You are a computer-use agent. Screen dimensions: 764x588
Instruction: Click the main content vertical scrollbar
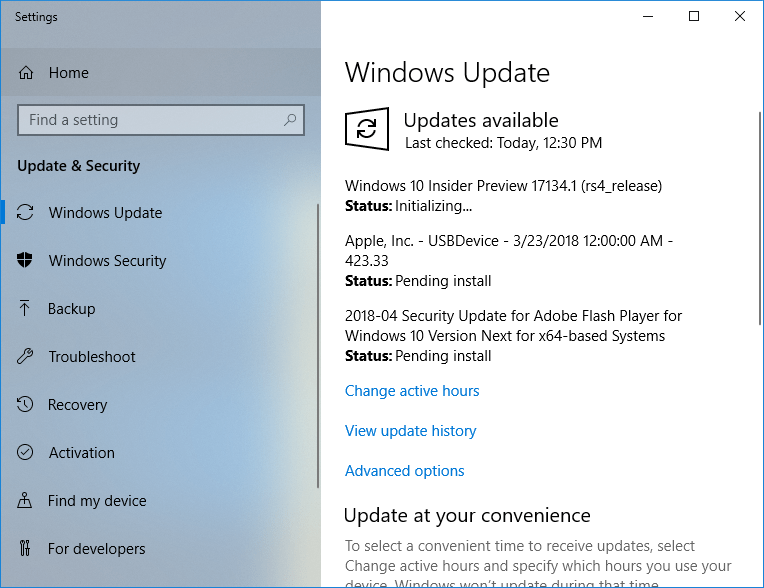coord(760,218)
